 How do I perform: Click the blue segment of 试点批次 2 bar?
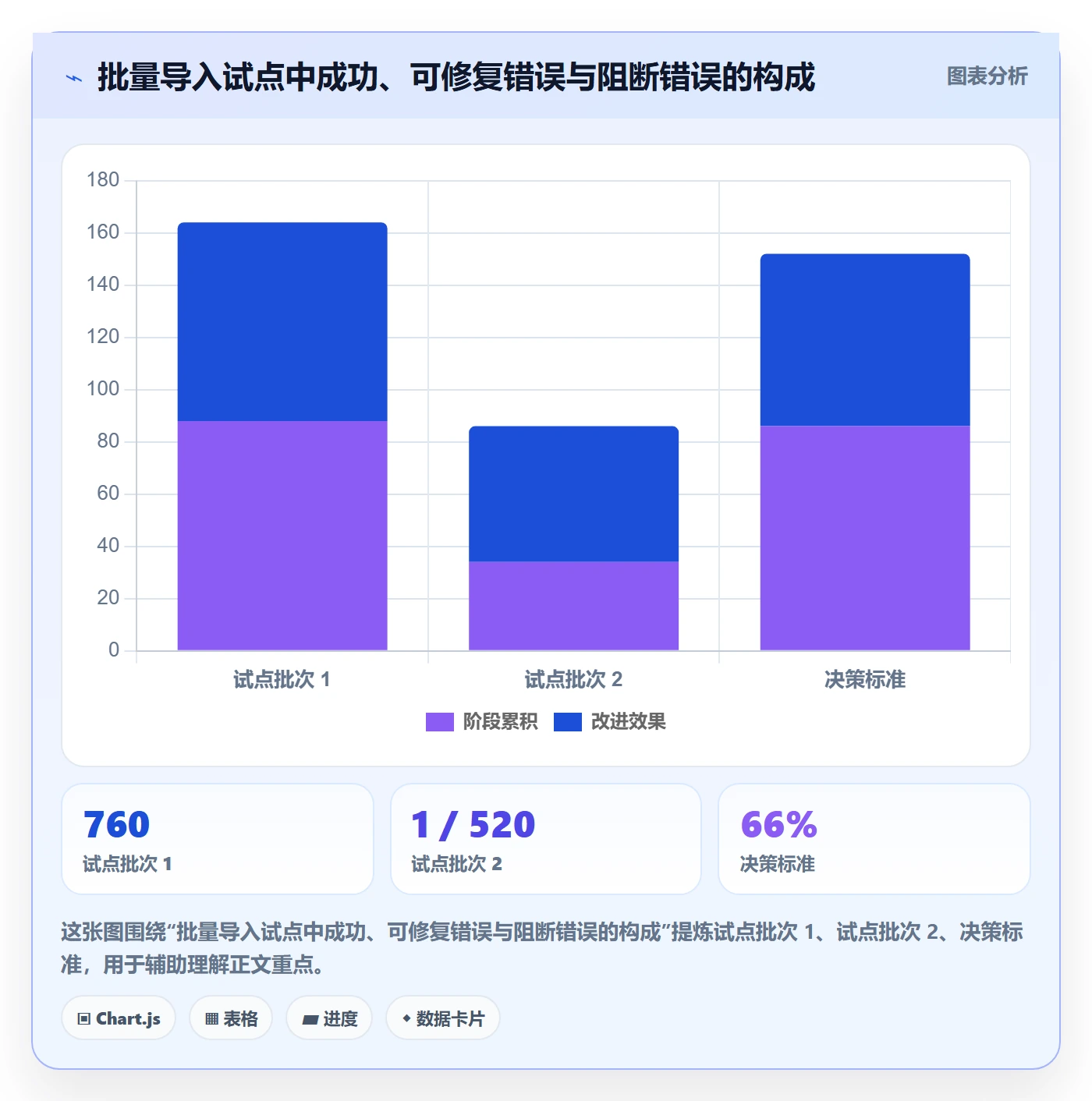[573, 494]
